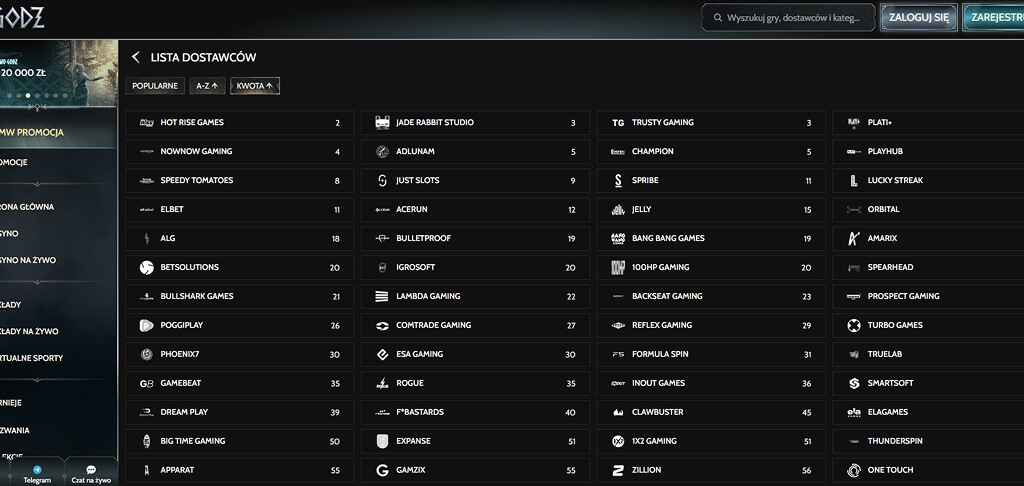
Task: Click the Poggiplay logo icon
Action: (x=146, y=325)
